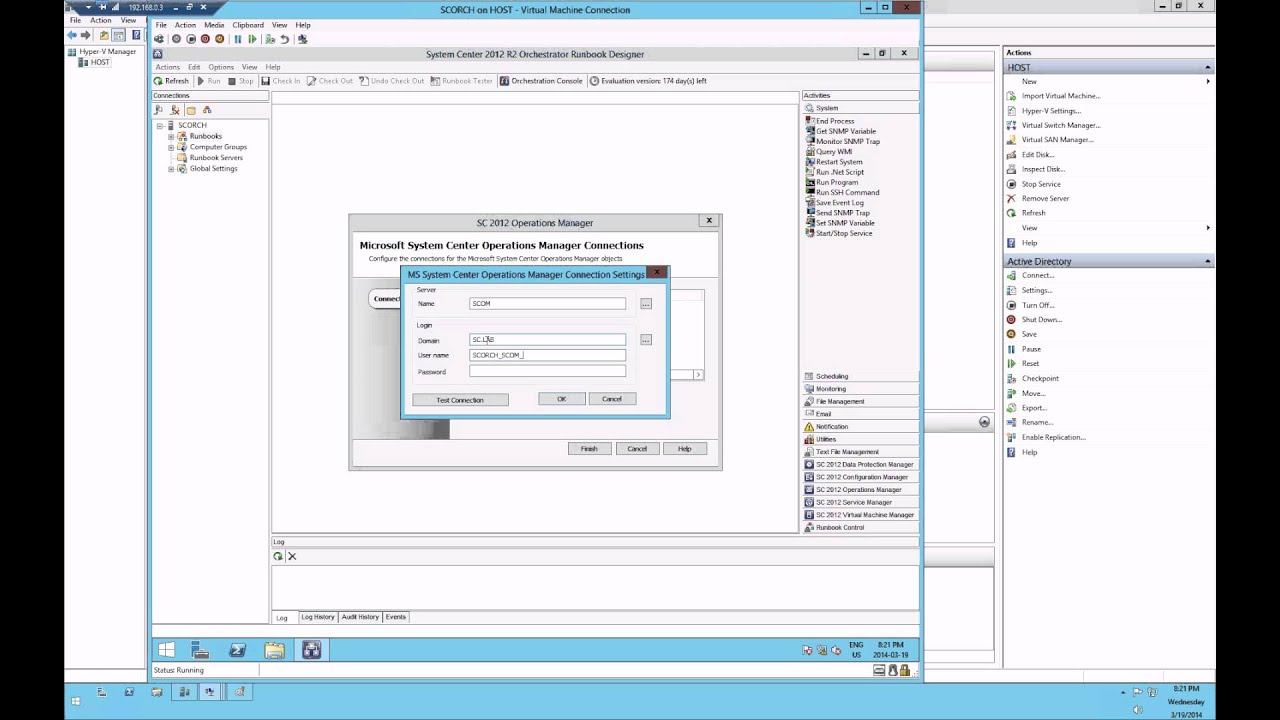Choose the Save Event Log activity icon
The height and width of the screenshot is (720, 1280).
pyautogui.click(x=810, y=203)
